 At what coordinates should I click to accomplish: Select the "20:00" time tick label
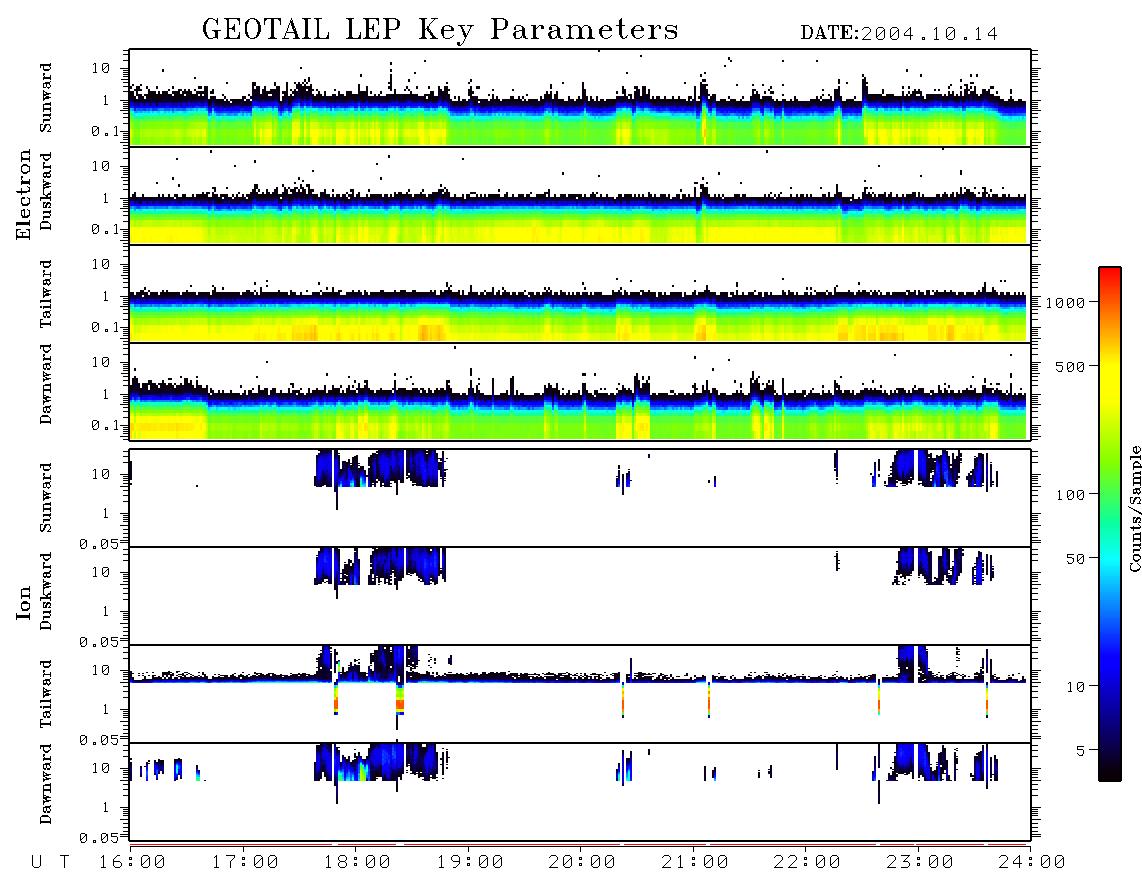point(582,863)
